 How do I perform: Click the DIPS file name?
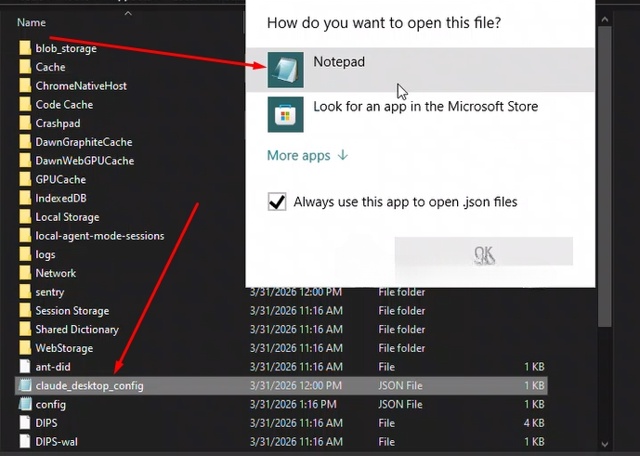coord(47,423)
